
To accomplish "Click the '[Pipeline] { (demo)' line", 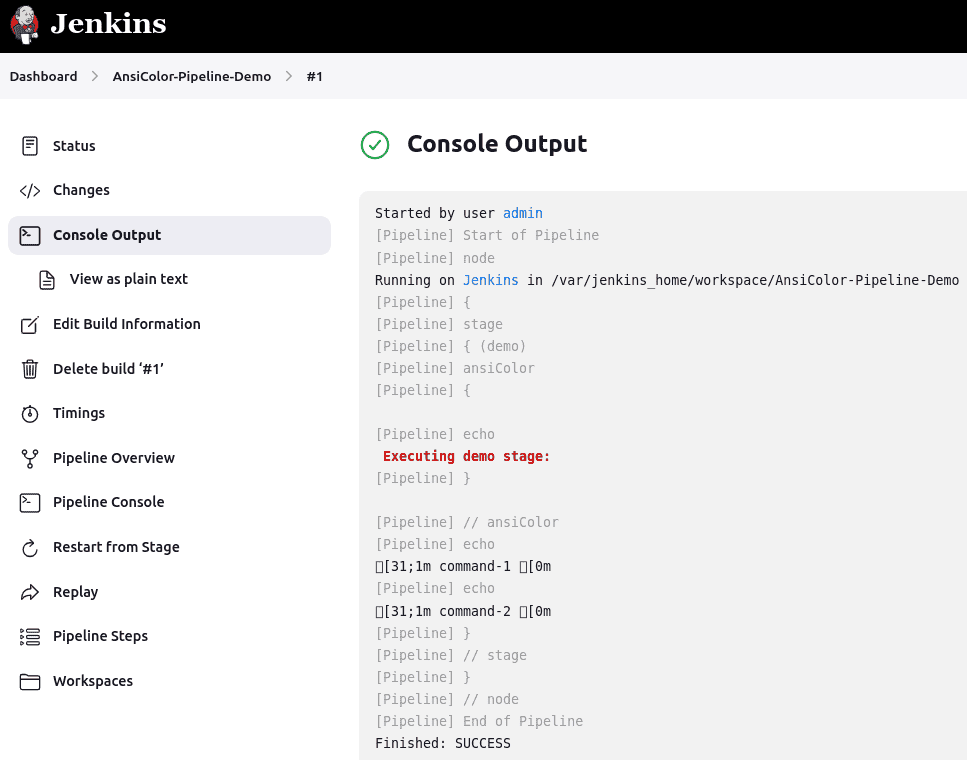I will click(451, 346).
